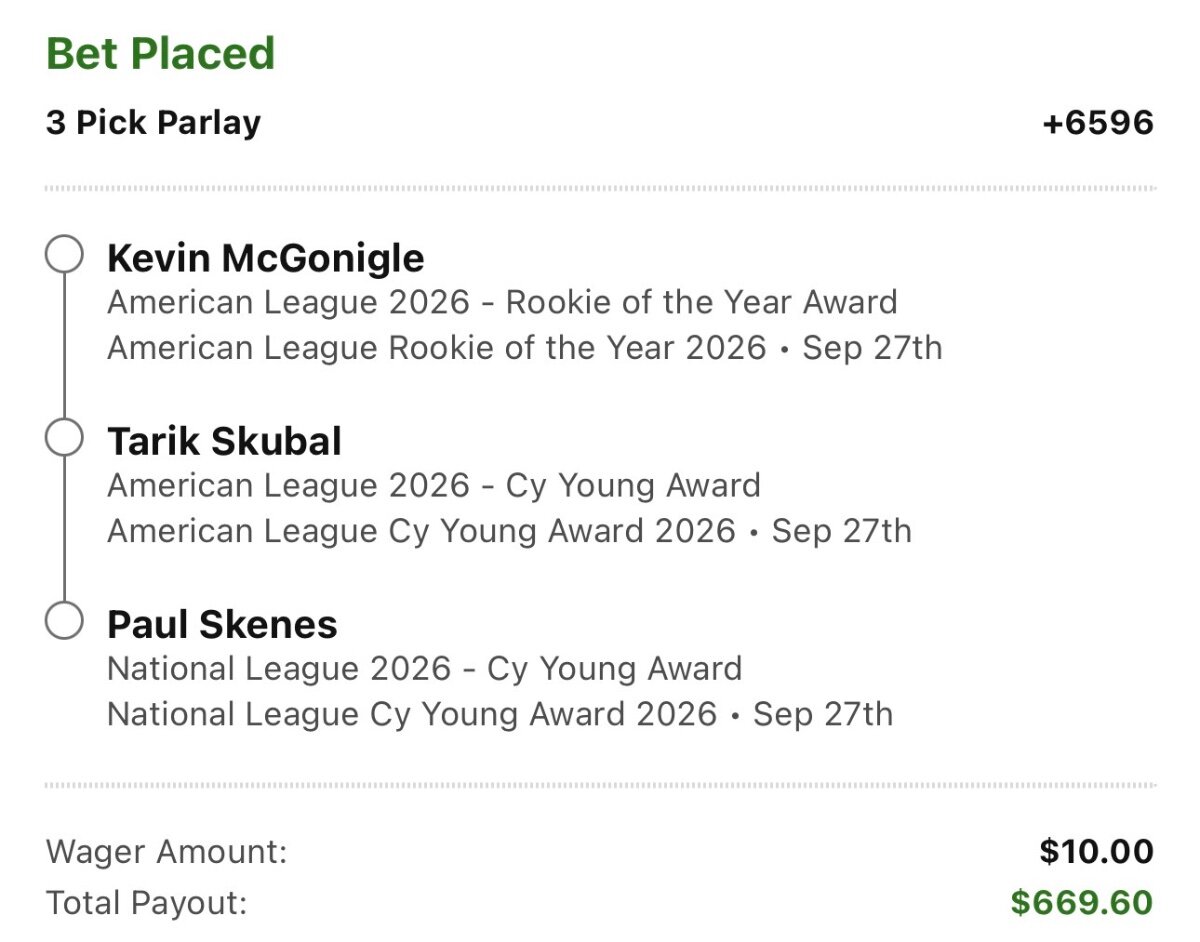The image size is (1200, 942).
Task: Click American League 2026 - Rookie of the Year Award
Action: click(502, 302)
